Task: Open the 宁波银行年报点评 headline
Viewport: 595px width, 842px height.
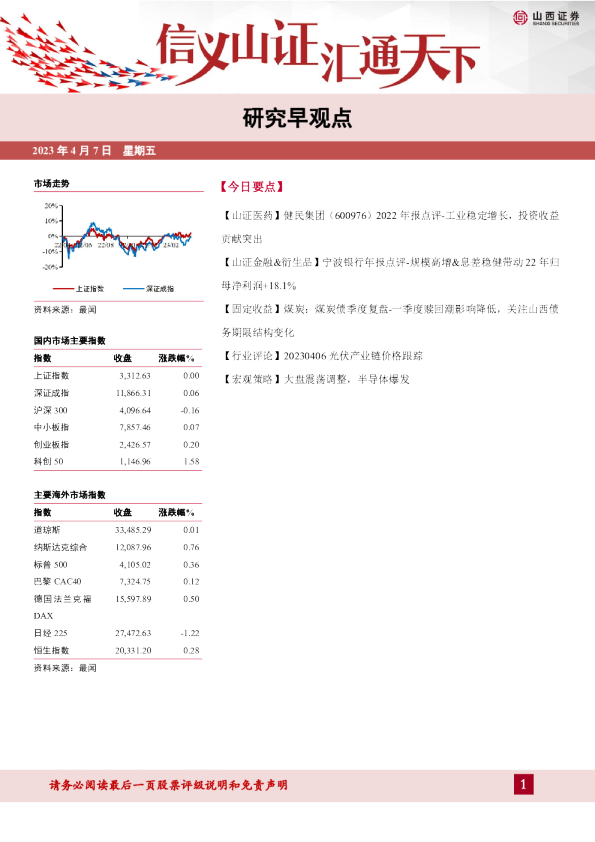Action: click(x=390, y=274)
